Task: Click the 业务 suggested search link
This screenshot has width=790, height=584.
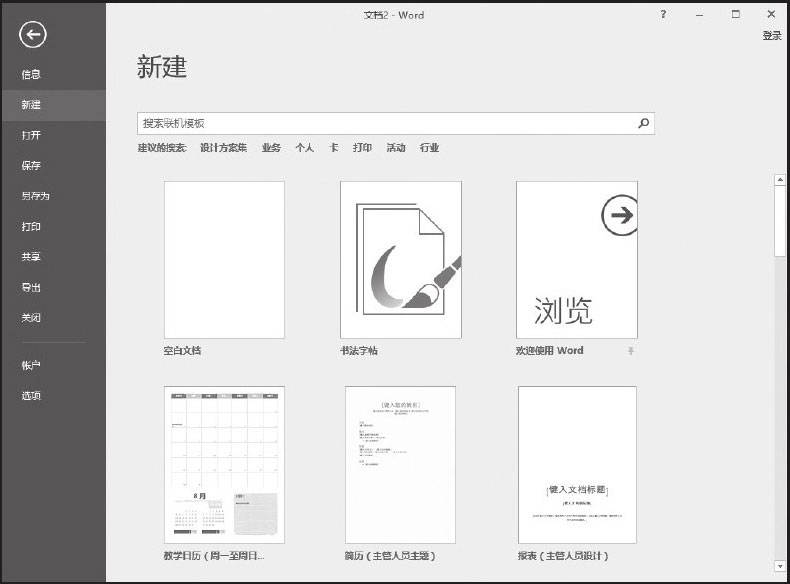Action: (x=271, y=148)
